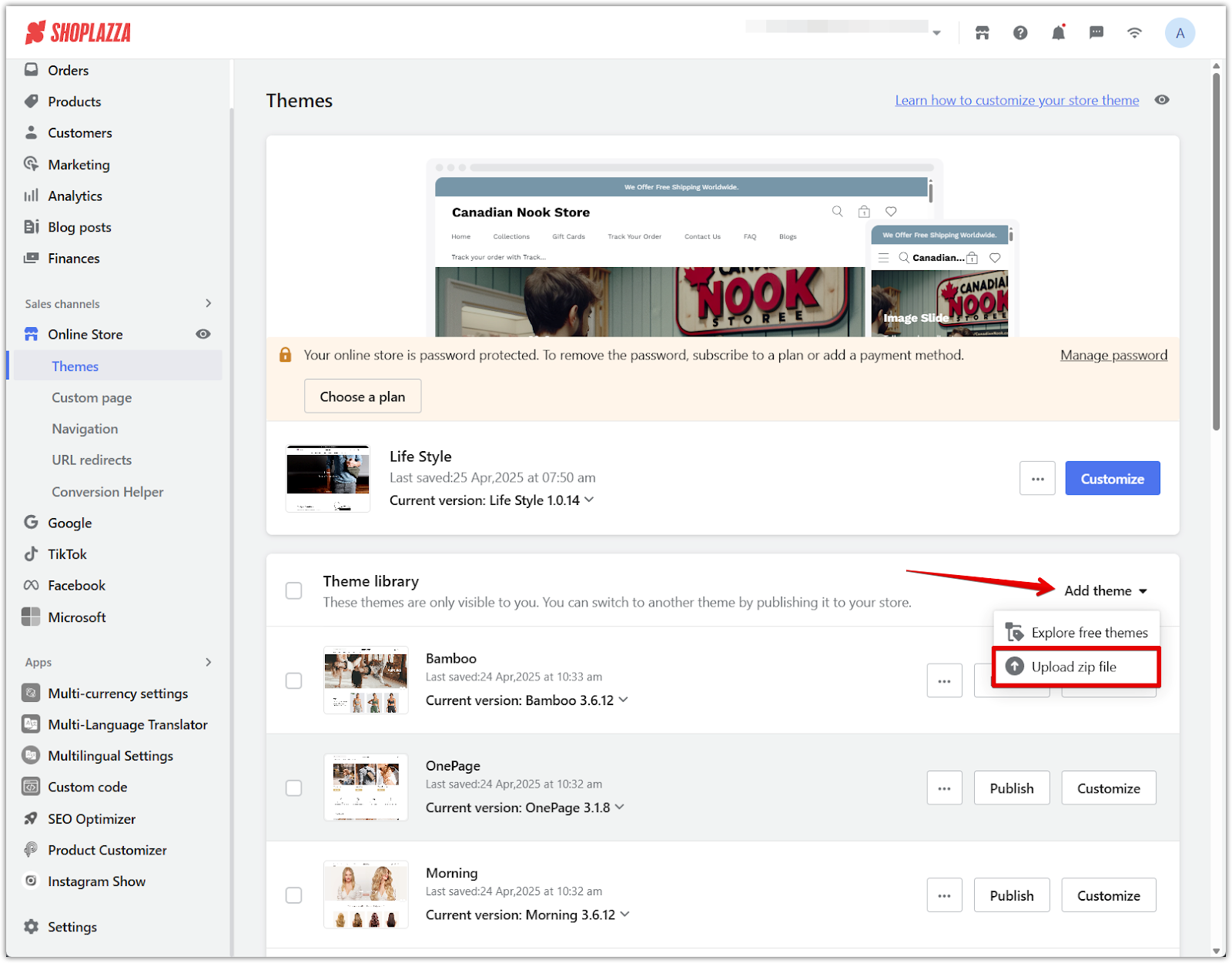The image size is (1232, 963).
Task: Open Custom page in sidebar
Action: pyautogui.click(x=92, y=397)
